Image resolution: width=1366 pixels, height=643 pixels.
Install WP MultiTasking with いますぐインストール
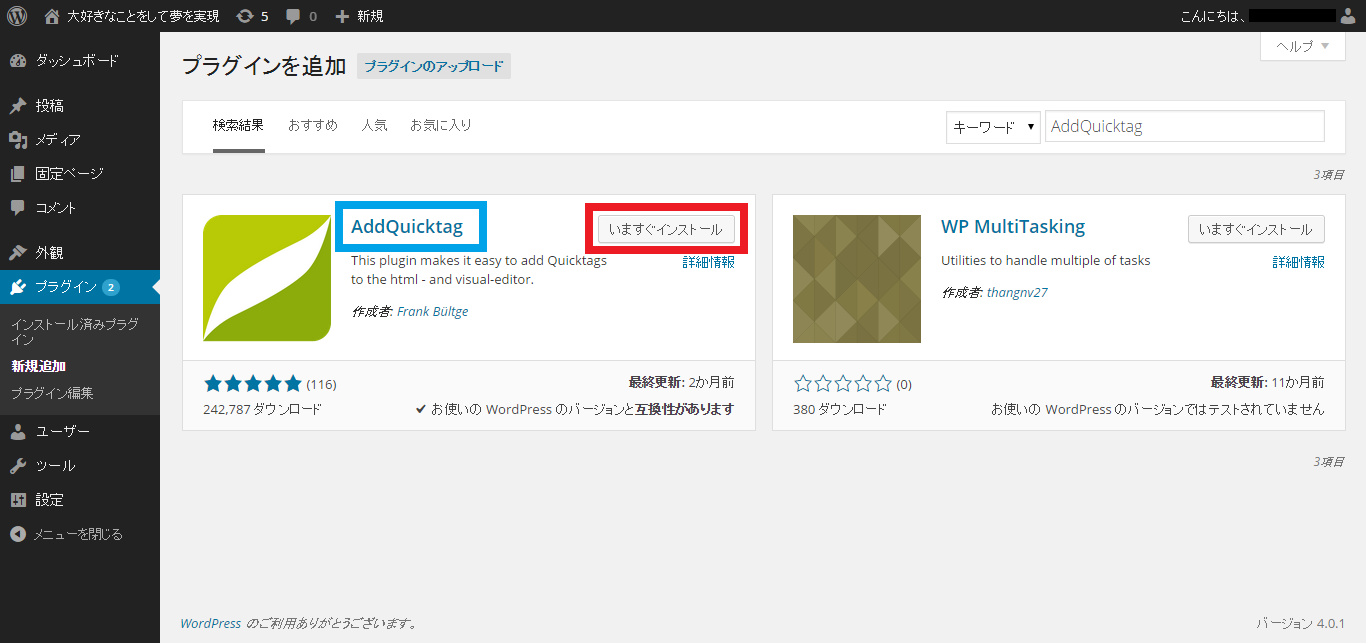point(1256,229)
